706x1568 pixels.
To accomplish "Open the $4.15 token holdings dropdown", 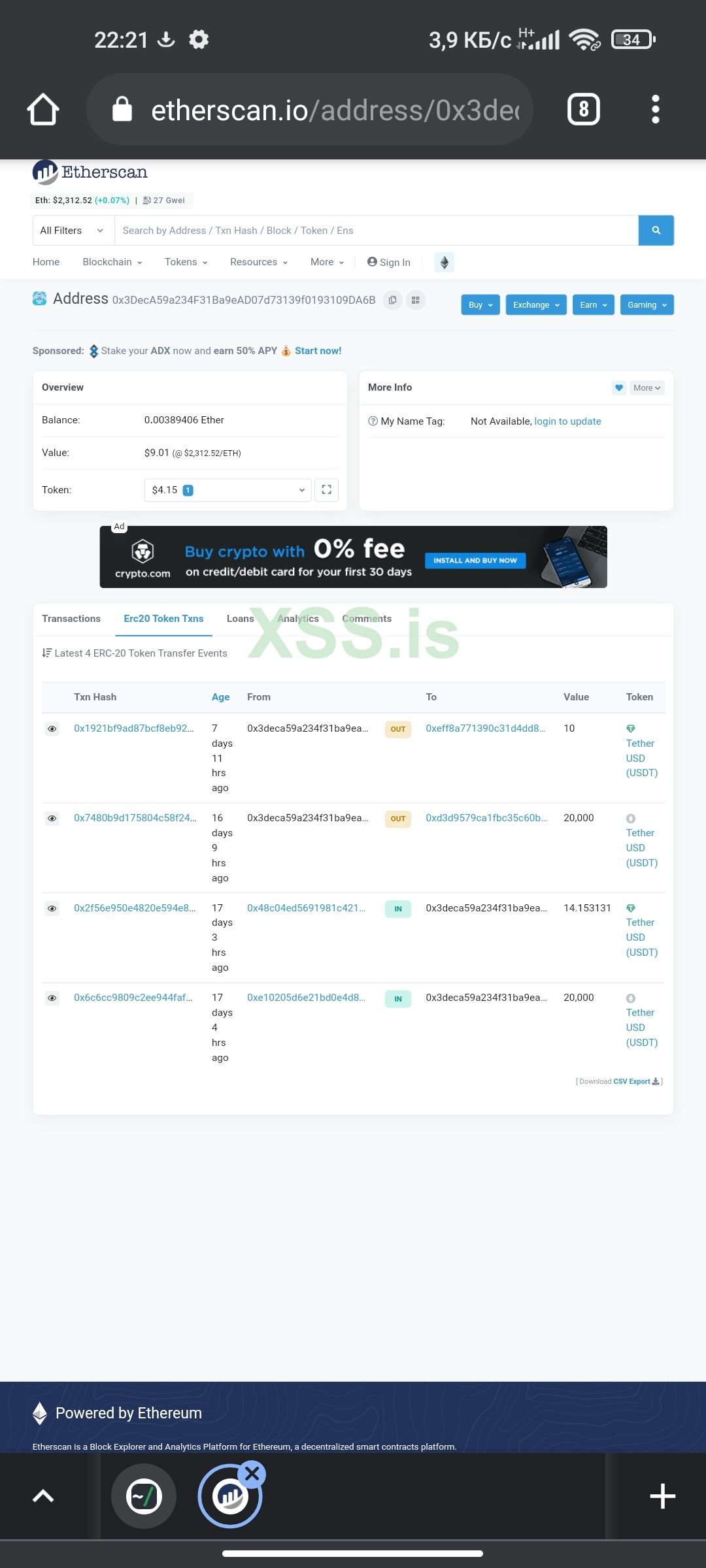I will (x=227, y=490).
